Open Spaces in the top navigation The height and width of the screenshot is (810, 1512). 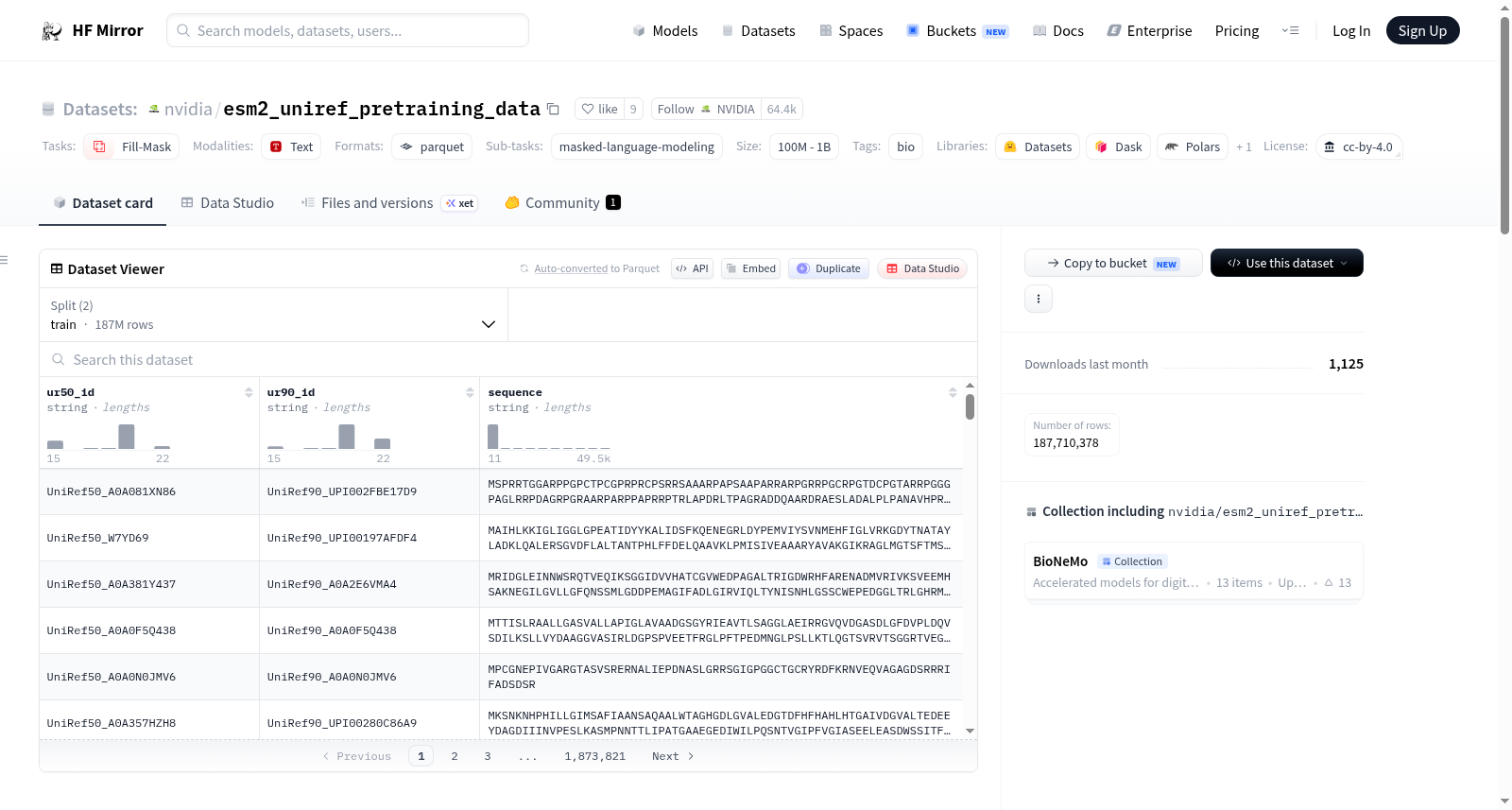tap(851, 31)
